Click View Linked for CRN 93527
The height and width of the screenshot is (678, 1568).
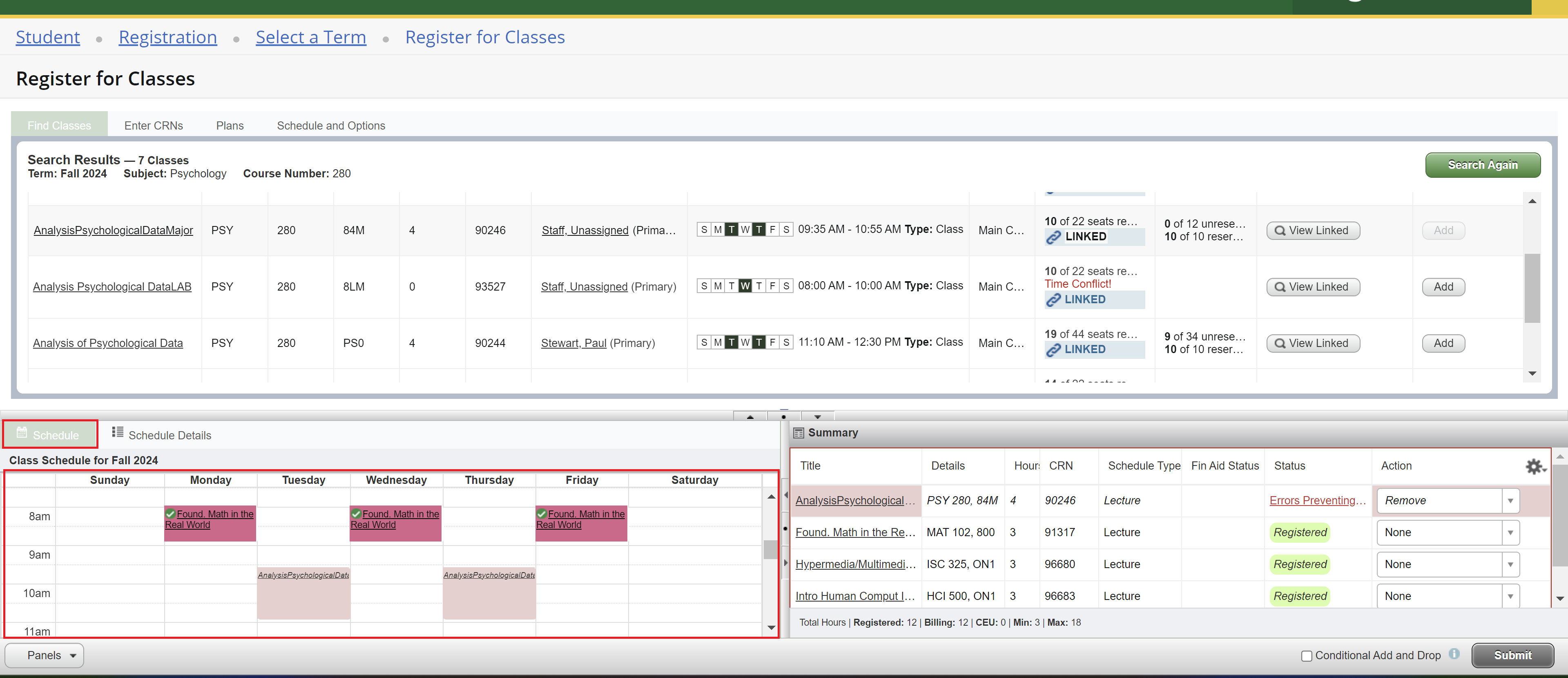point(1312,287)
